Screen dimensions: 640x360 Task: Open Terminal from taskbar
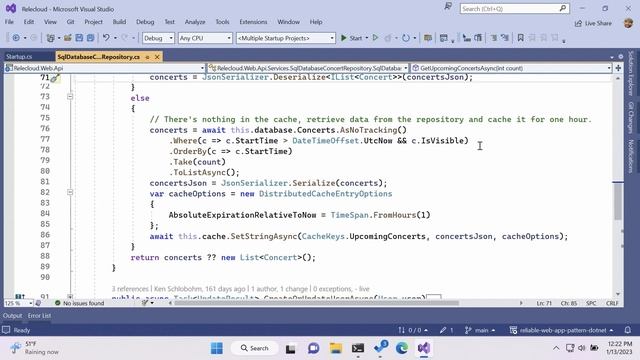[x=358, y=348]
